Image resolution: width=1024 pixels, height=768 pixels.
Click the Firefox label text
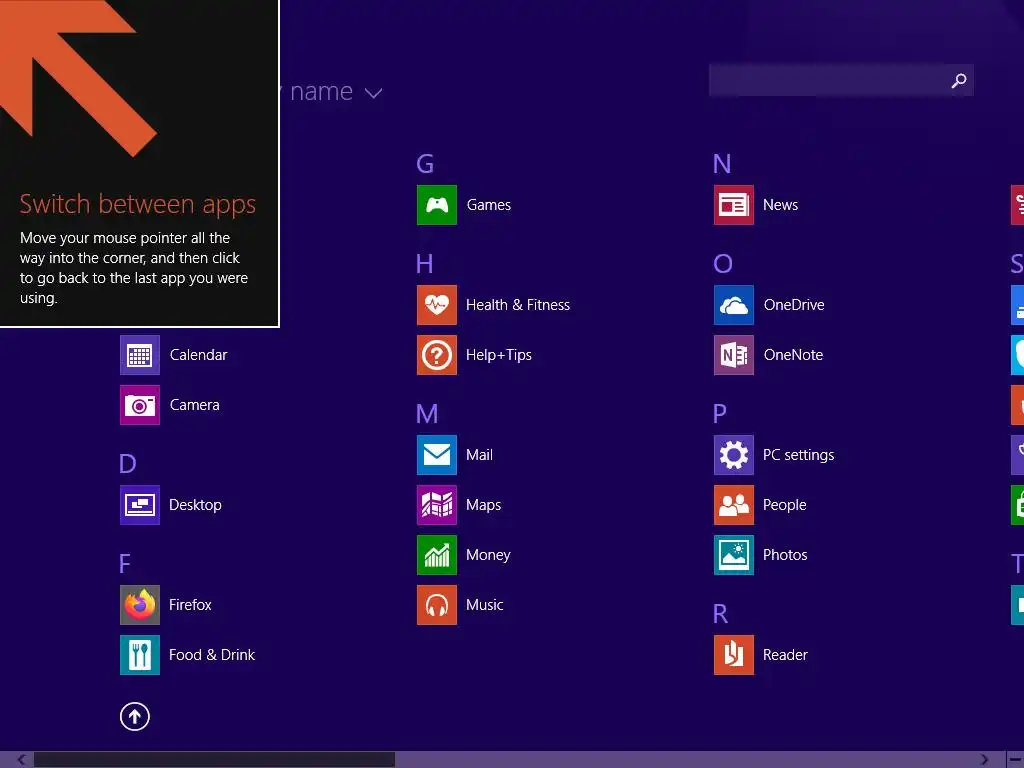(190, 605)
